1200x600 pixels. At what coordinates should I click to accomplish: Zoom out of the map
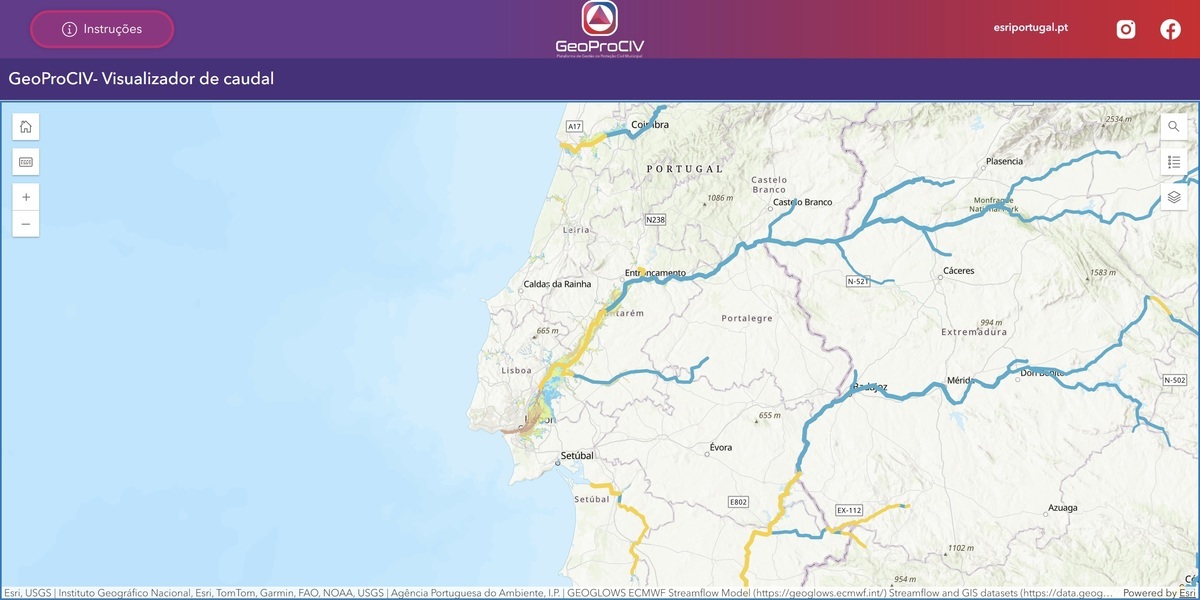pyautogui.click(x=26, y=224)
